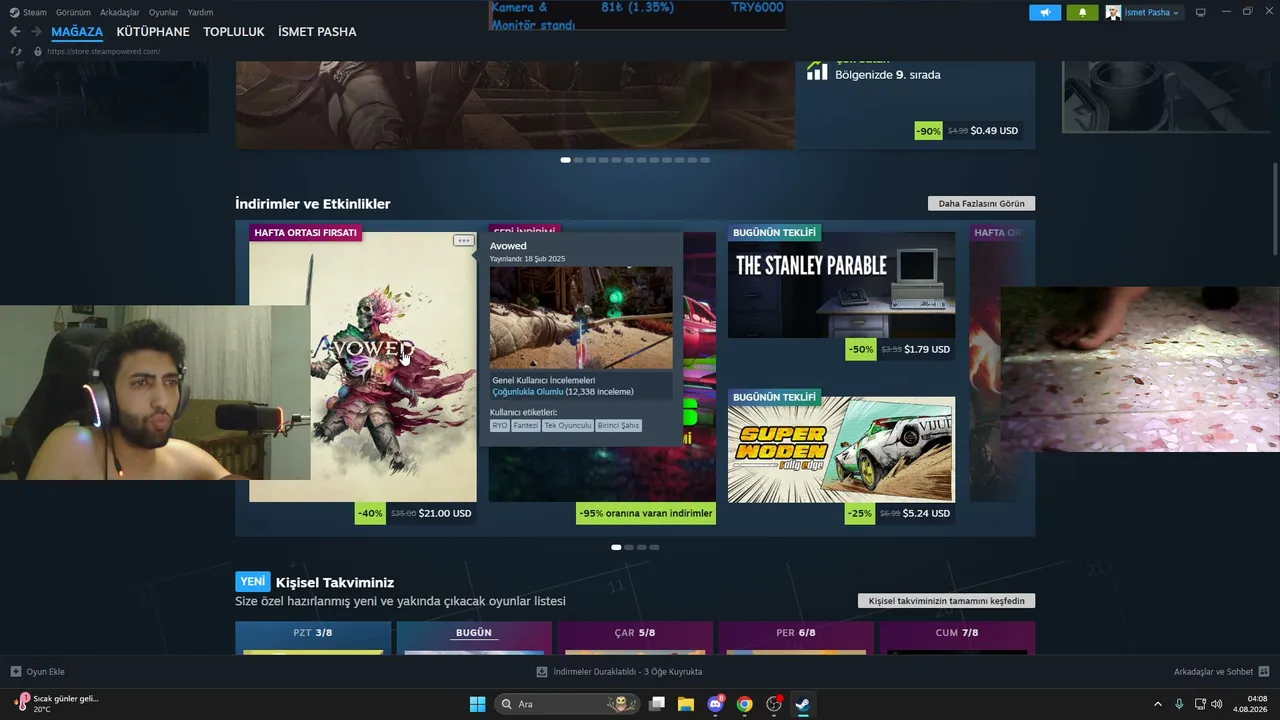
Task: Switch to the MAĞAZA tab
Action: [77, 32]
